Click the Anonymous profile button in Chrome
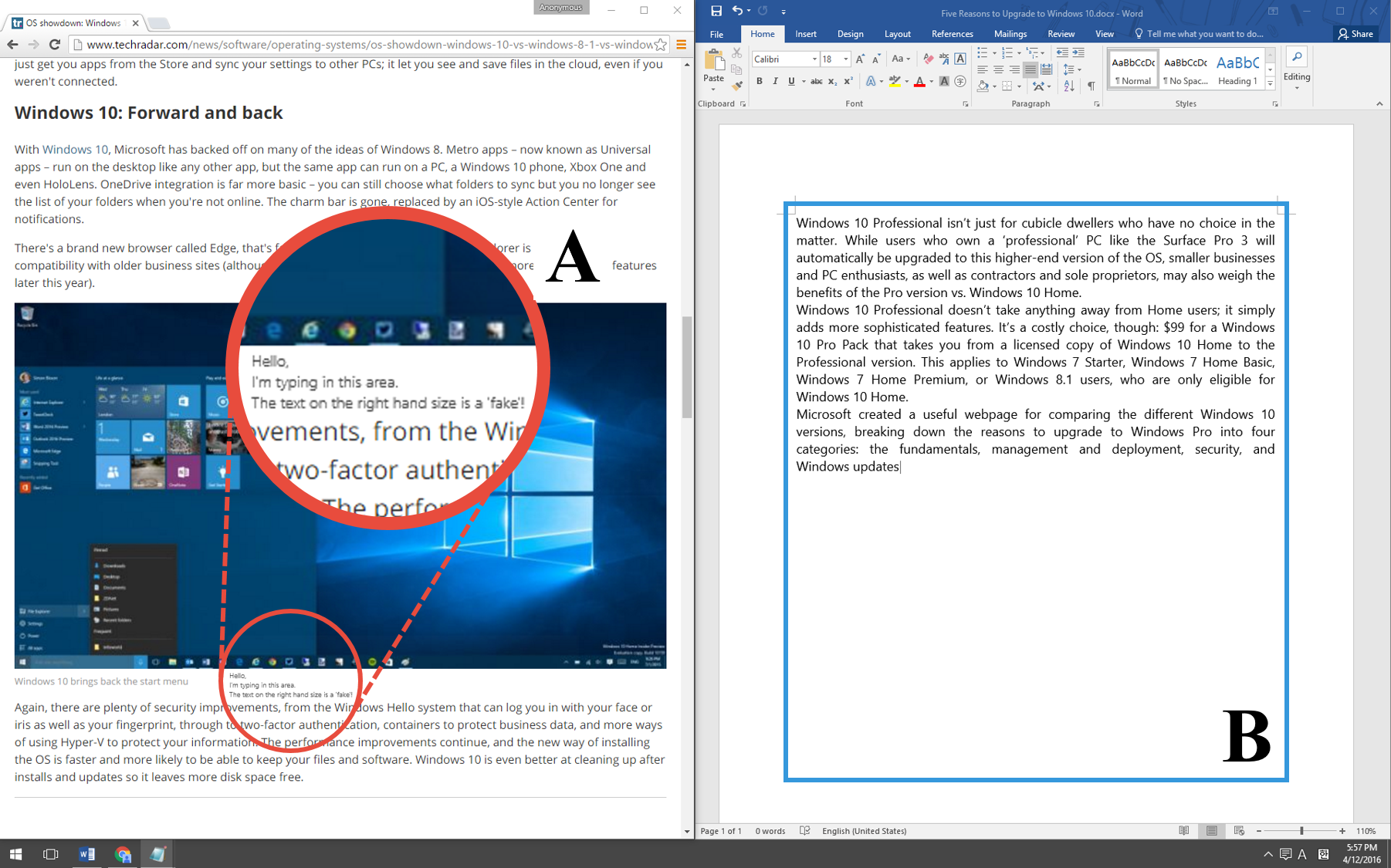Viewport: 1391px width, 868px height. [x=561, y=8]
